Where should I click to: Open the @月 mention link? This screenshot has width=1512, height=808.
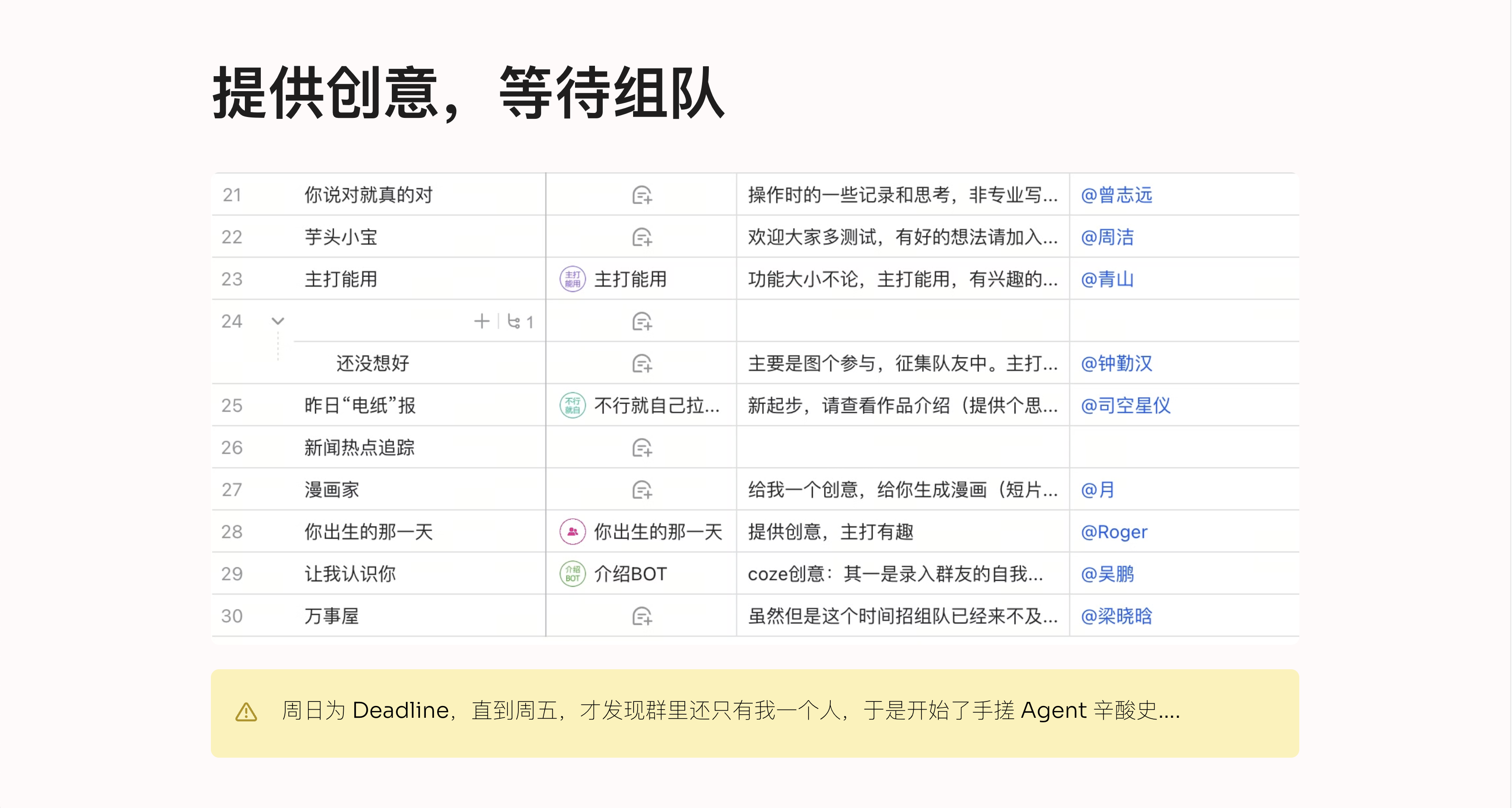pyautogui.click(x=1097, y=489)
